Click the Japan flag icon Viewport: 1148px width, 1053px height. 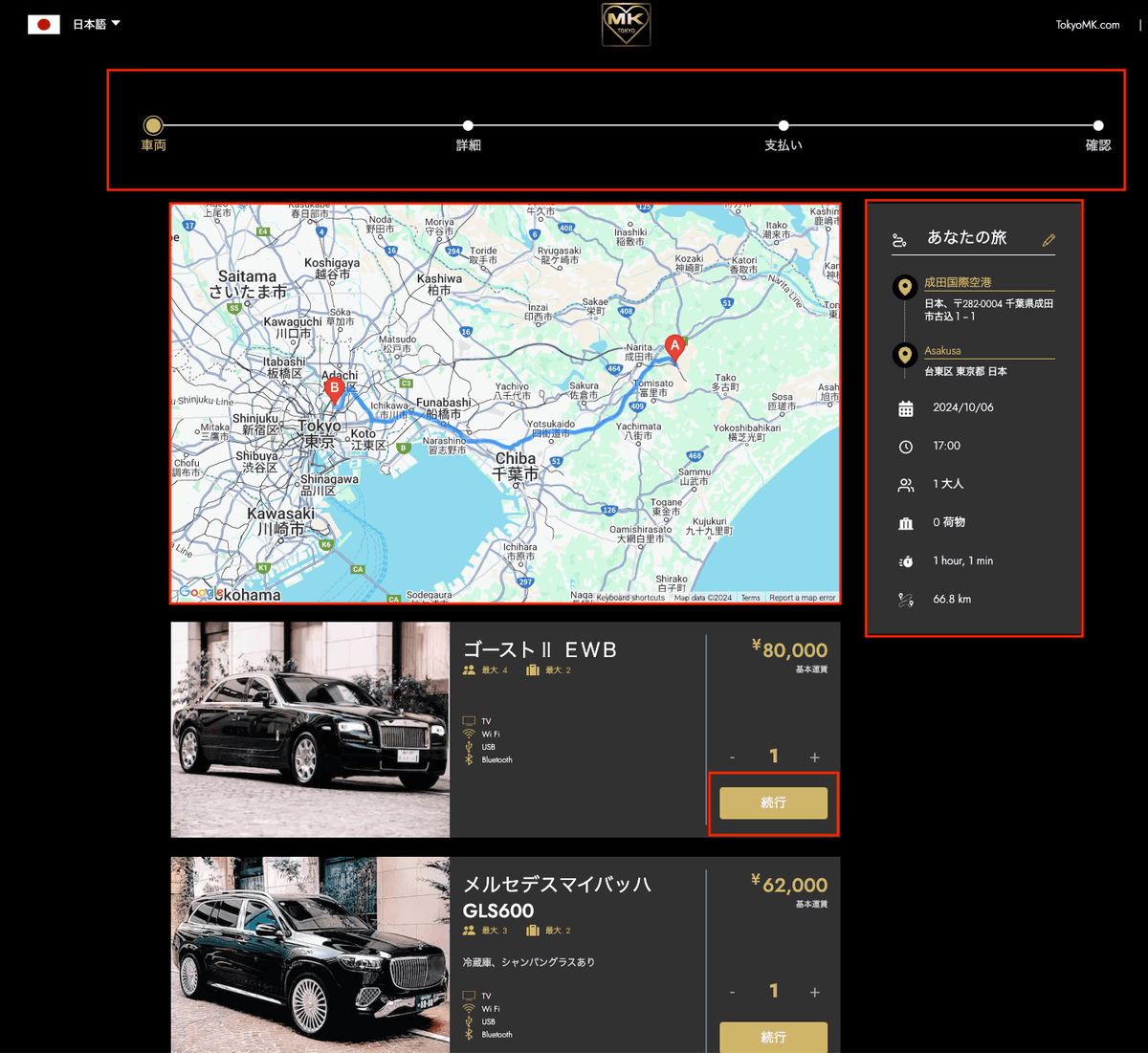coord(44,25)
